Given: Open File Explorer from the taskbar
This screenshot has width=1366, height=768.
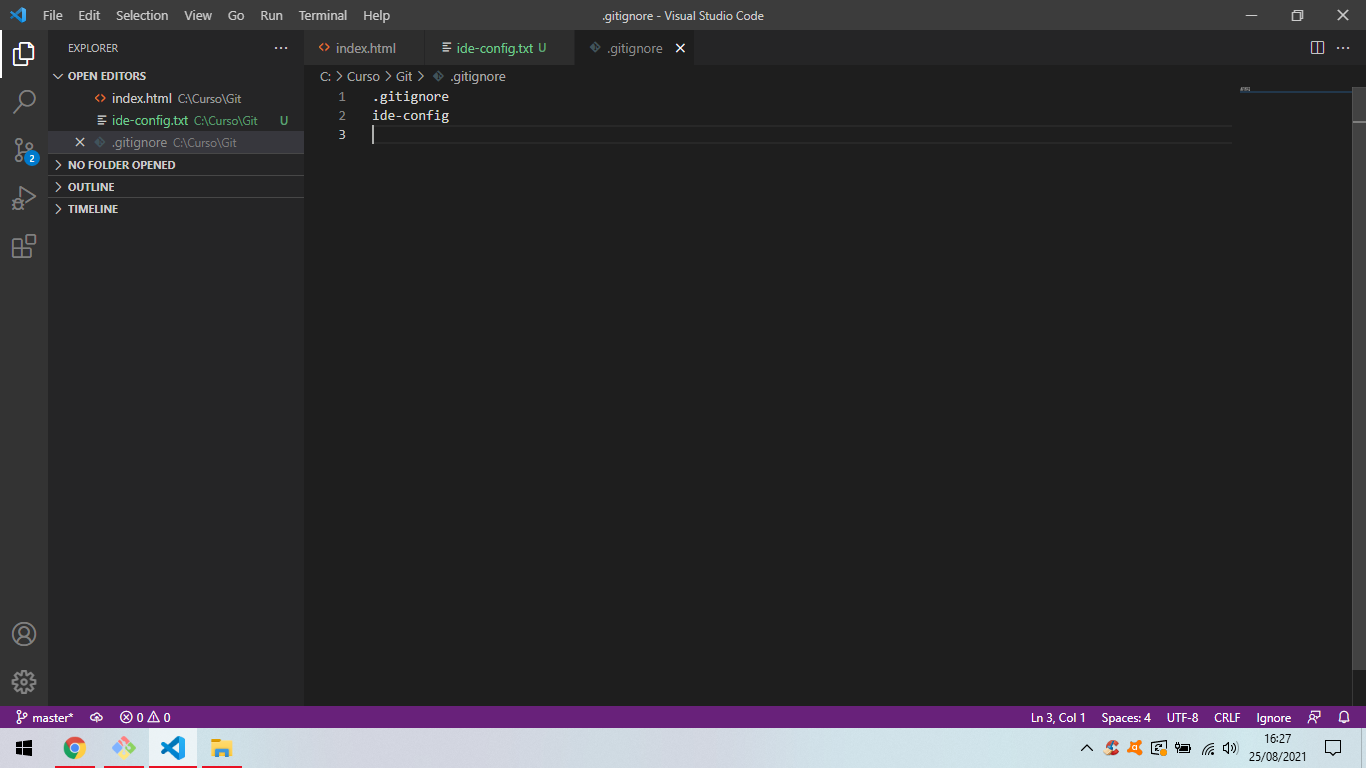Looking at the screenshot, I should (221, 748).
